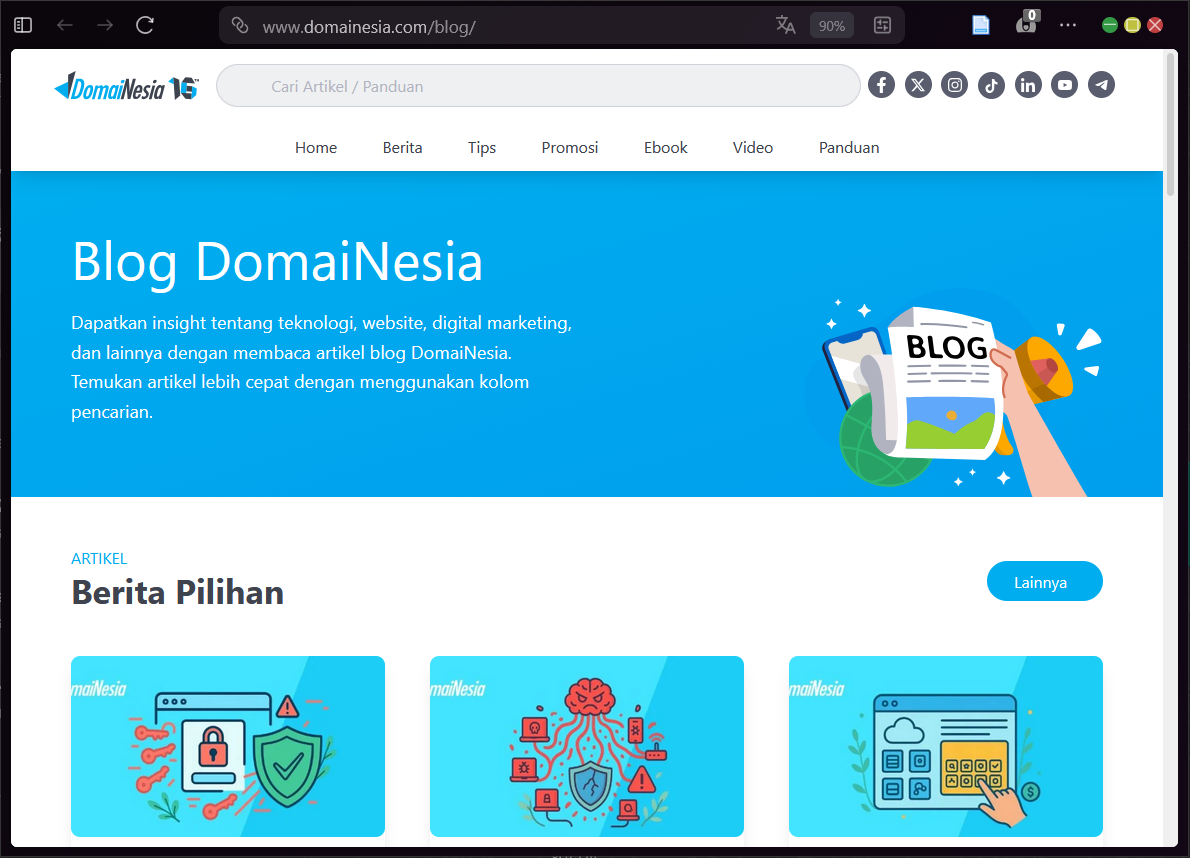Open the Tips menu item

tap(481, 147)
